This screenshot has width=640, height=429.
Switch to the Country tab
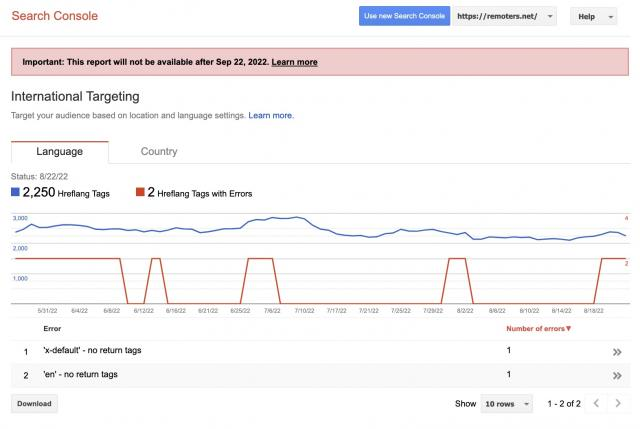click(x=159, y=151)
